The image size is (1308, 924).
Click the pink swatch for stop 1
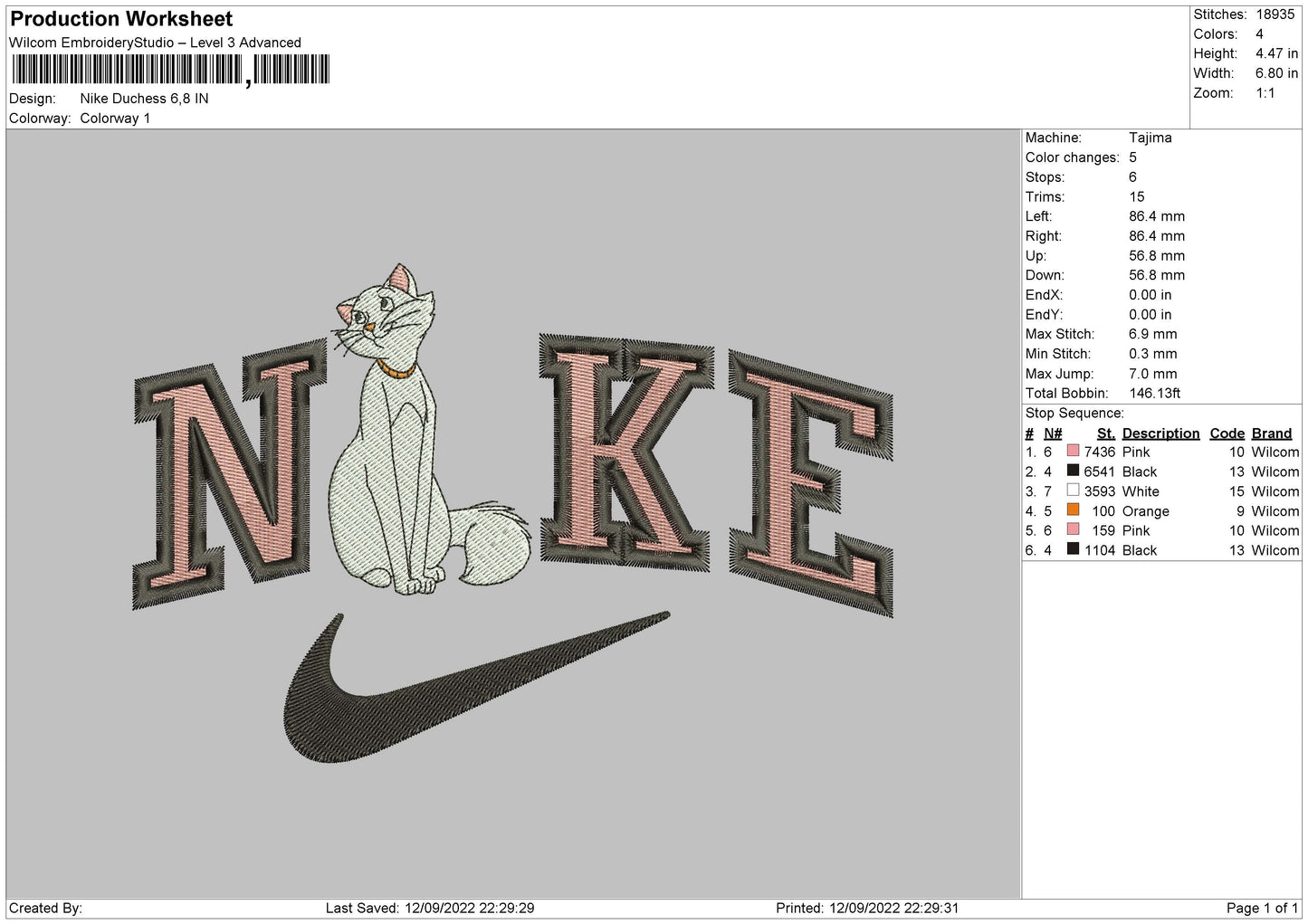point(1073,451)
